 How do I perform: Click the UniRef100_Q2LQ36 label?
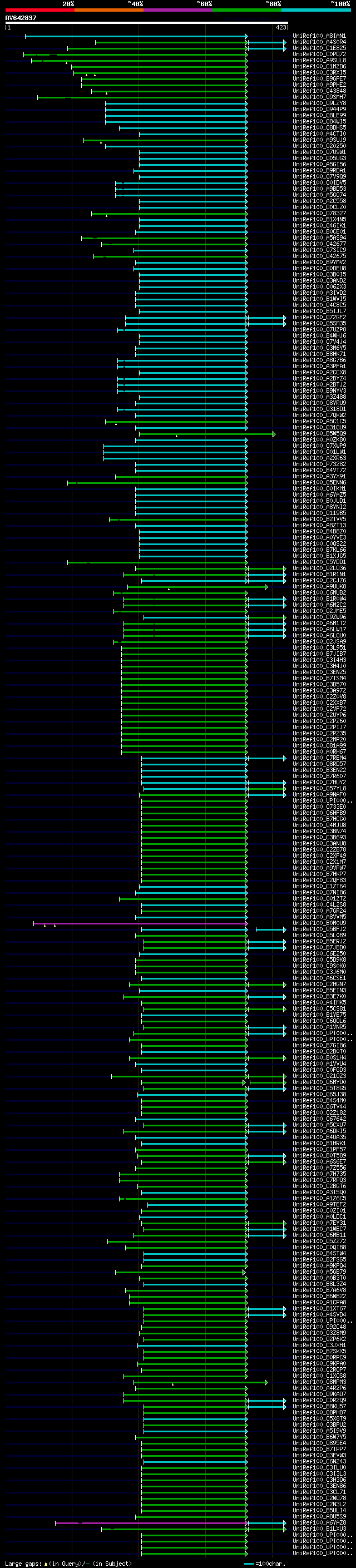point(319,568)
